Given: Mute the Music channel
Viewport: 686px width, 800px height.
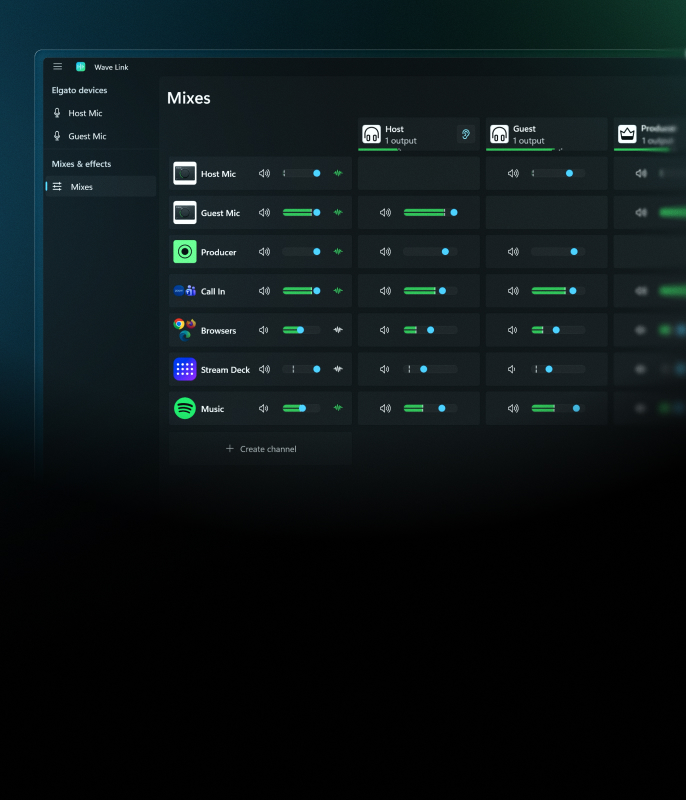Looking at the screenshot, I should (264, 408).
